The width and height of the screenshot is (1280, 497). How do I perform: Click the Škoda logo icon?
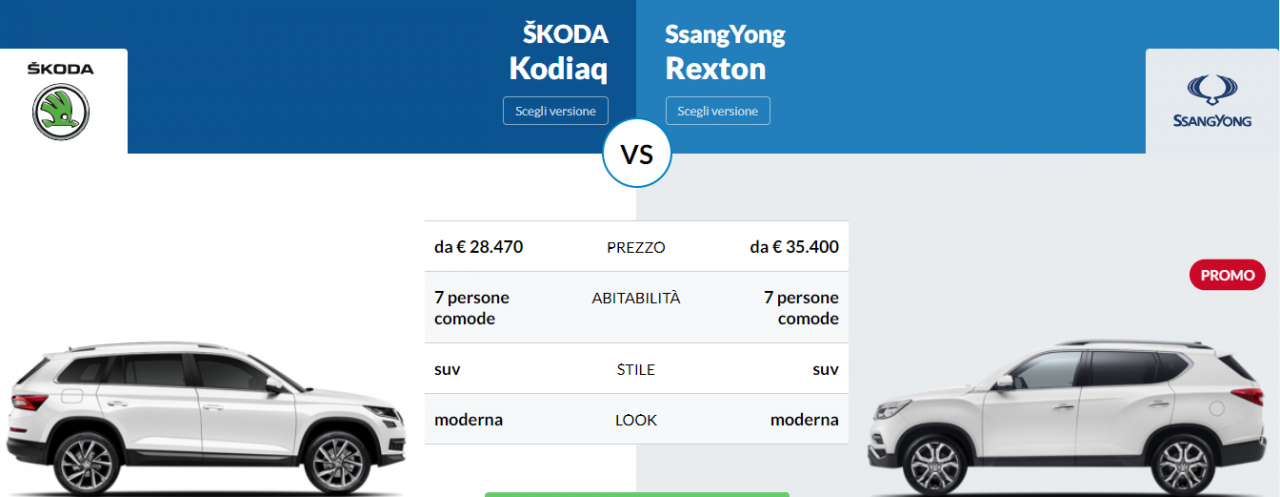tap(61, 111)
